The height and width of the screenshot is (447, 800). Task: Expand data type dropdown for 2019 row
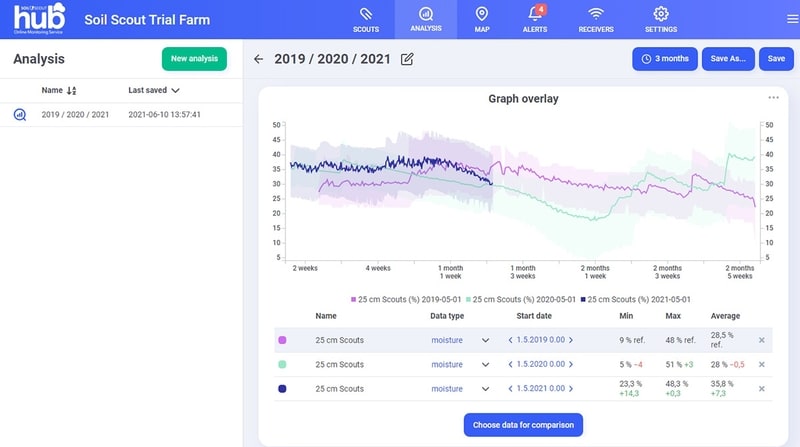pos(485,340)
